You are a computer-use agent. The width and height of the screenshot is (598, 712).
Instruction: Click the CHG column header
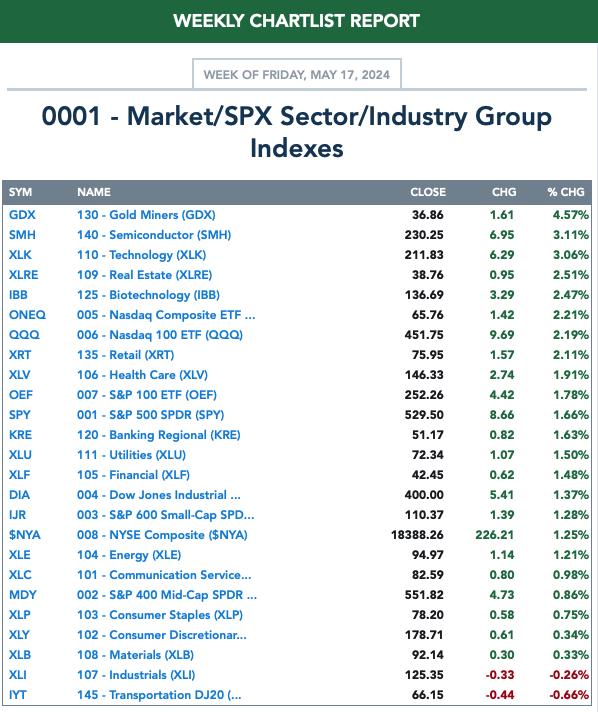(504, 192)
